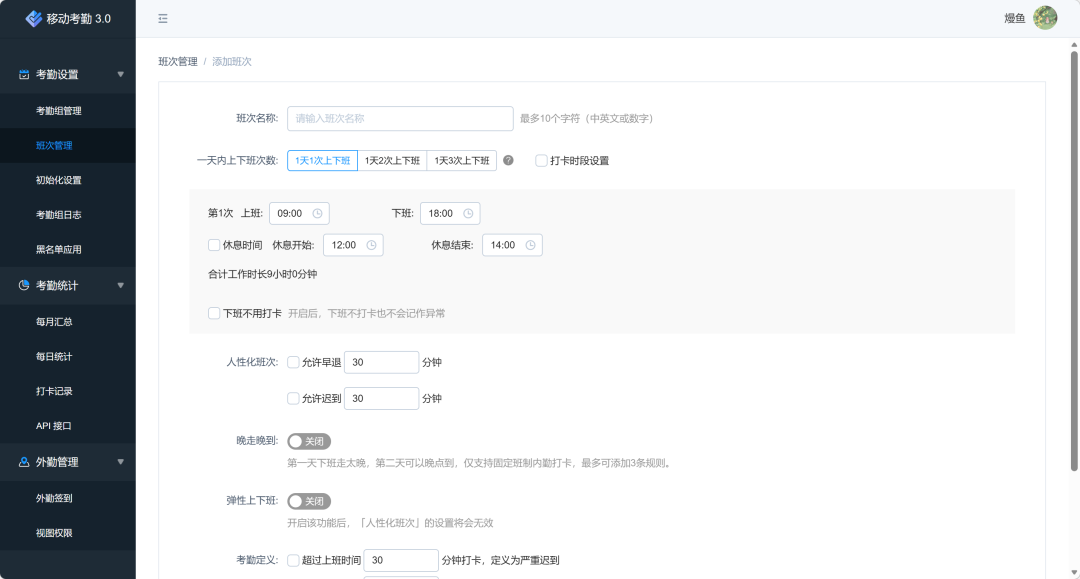Viewport: 1080px width, 579px height.
Task: Check the 下班不用打卡 checkbox
Action: [214, 313]
